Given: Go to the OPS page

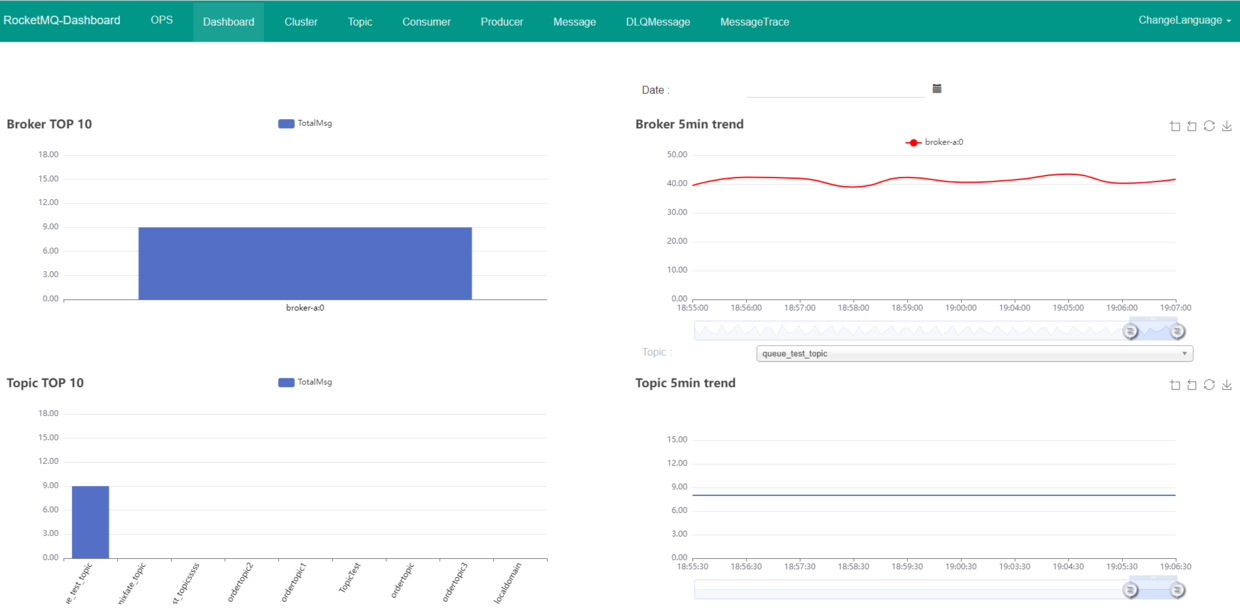Looking at the screenshot, I should 162,20.
